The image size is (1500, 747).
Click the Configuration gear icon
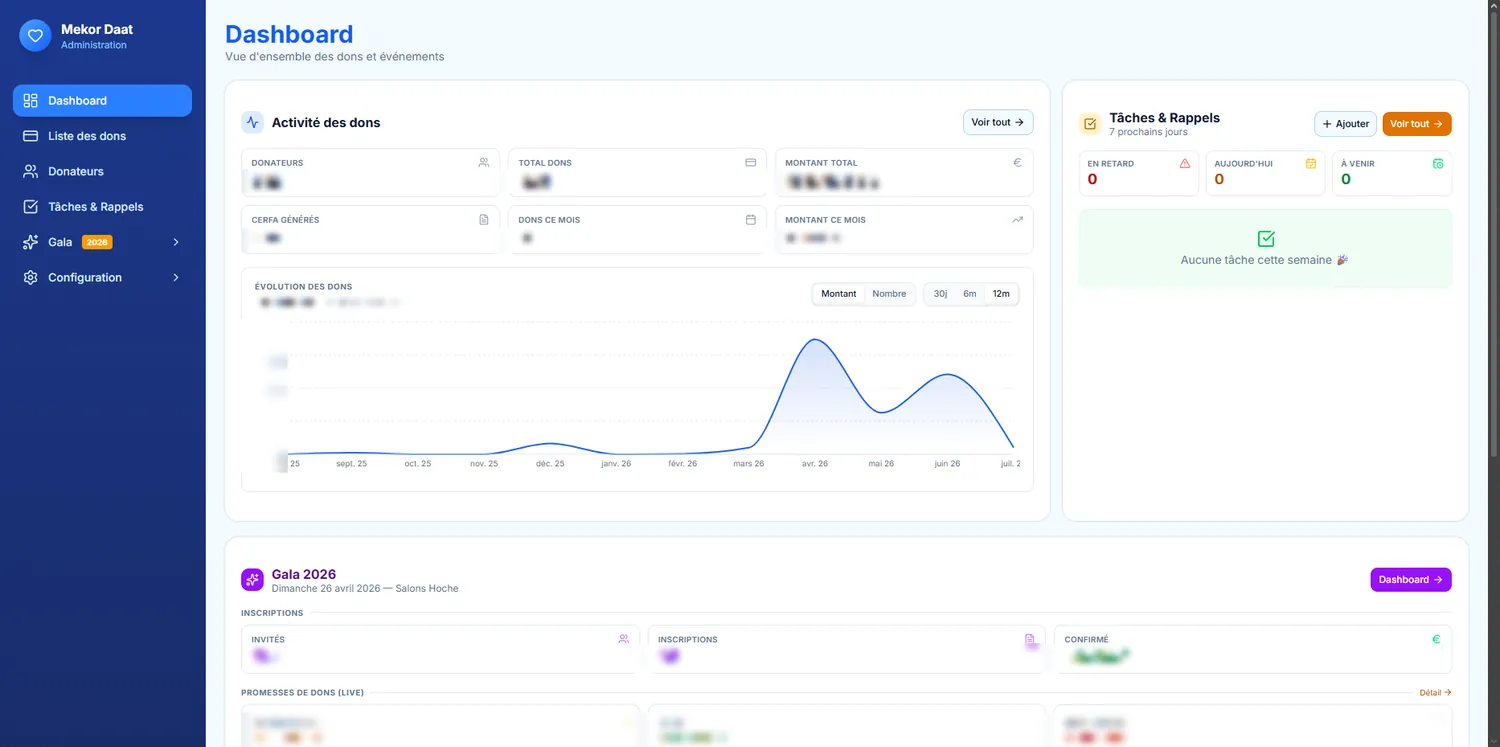30,277
